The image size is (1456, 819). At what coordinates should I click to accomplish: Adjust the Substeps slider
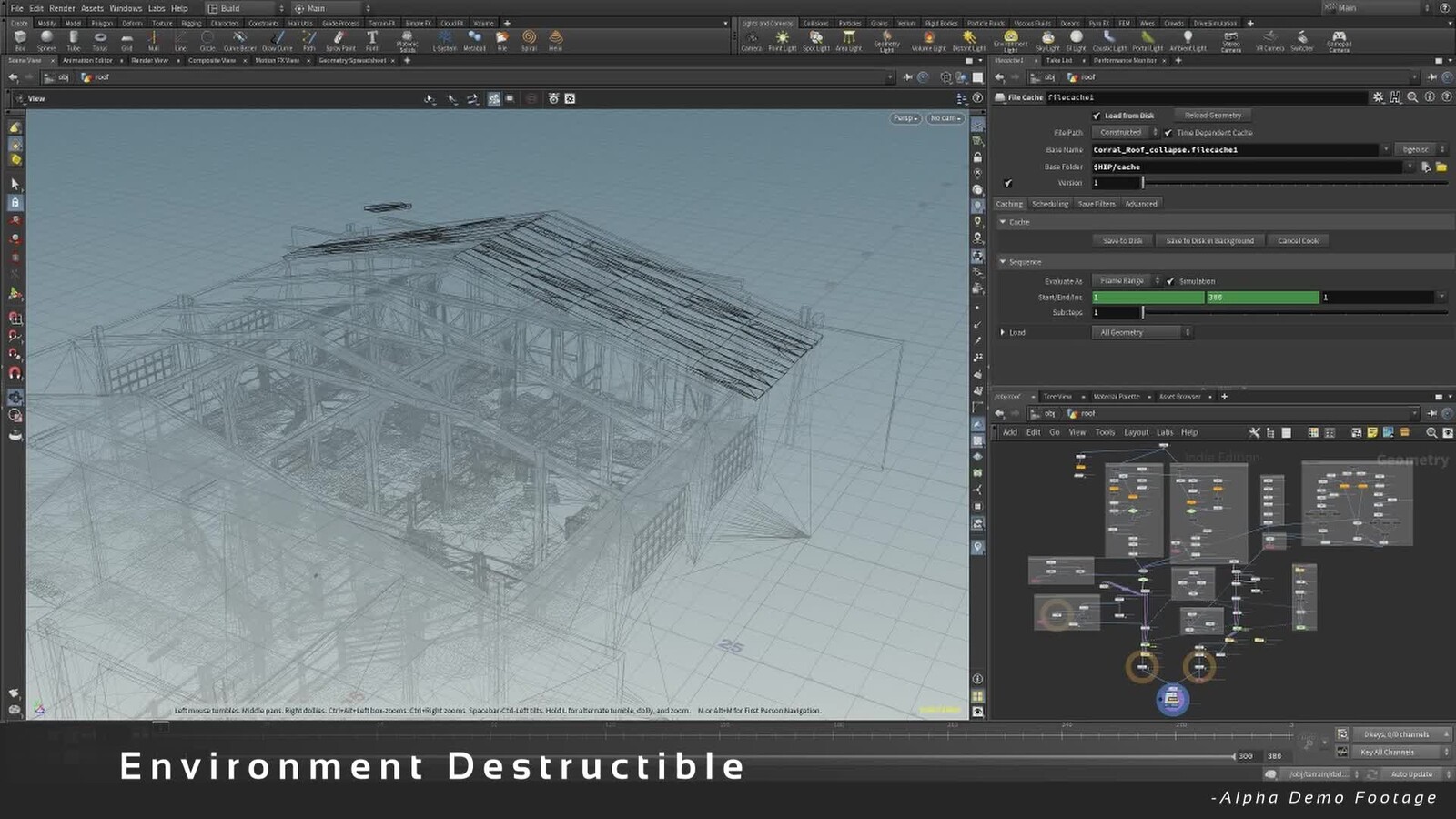(1295, 313)
